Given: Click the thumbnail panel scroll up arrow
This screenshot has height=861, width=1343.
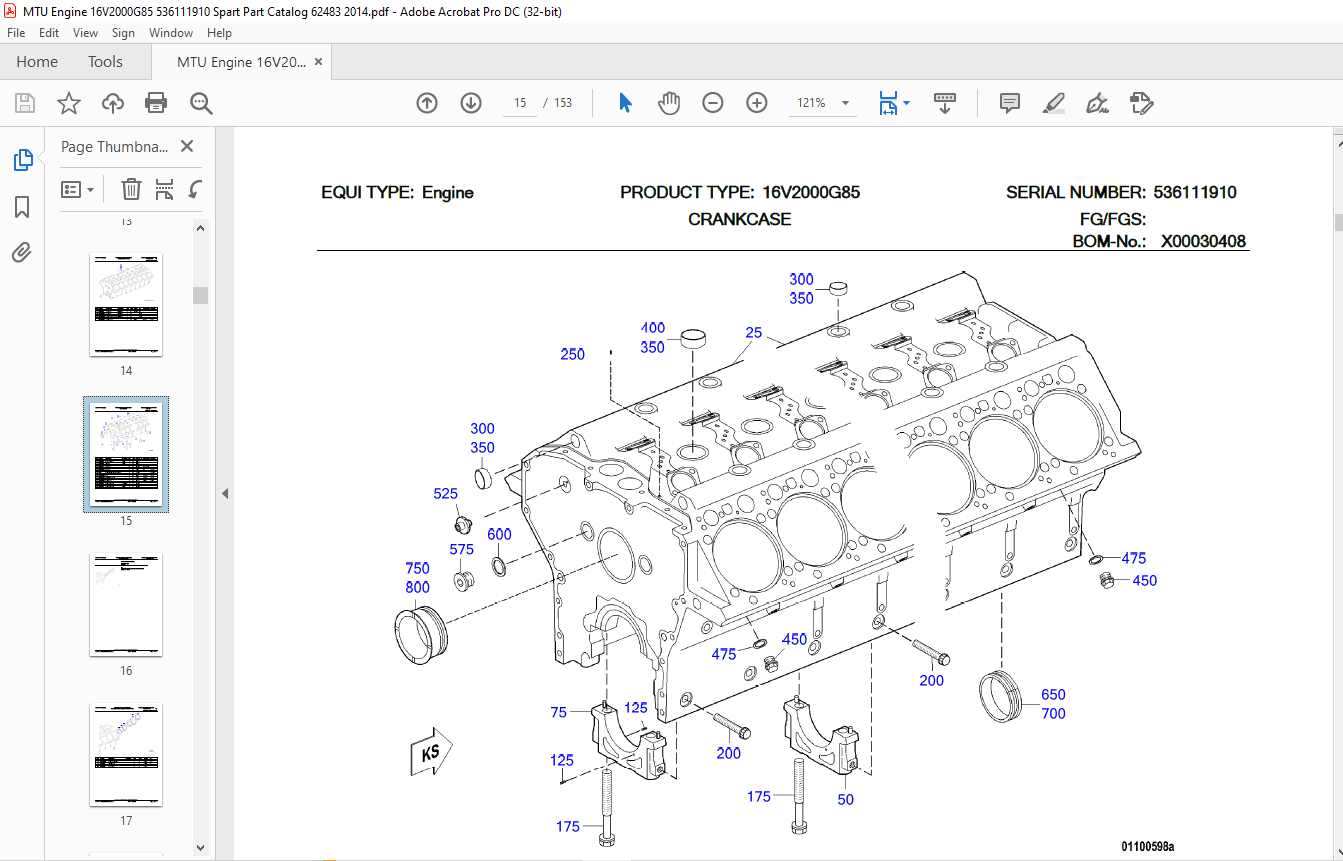Looking at the screenshot, I should coord(200,228).
